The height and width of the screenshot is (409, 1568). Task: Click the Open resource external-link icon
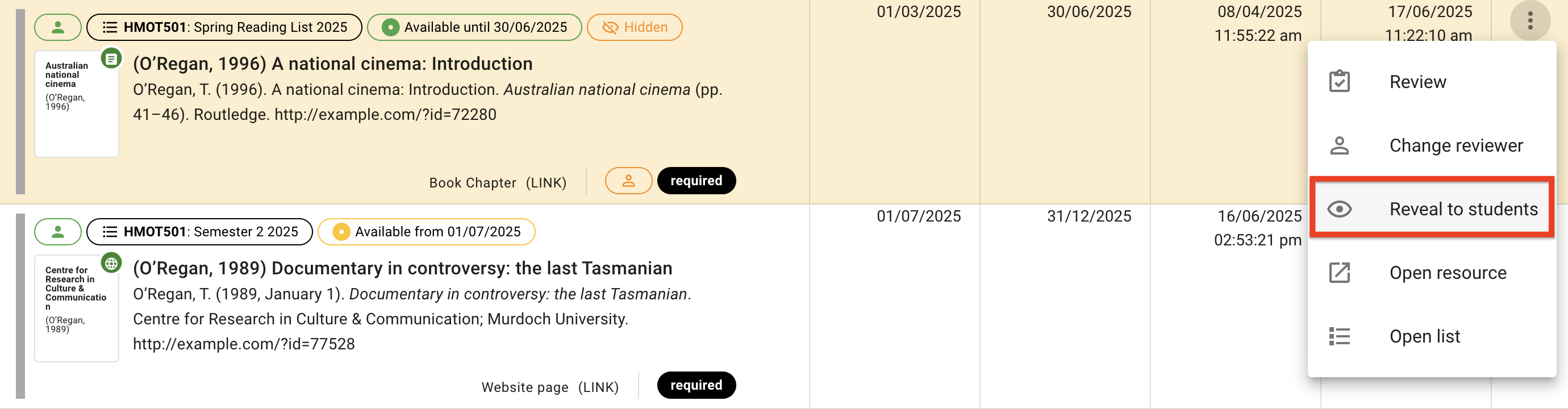(x=1340, y=272)
